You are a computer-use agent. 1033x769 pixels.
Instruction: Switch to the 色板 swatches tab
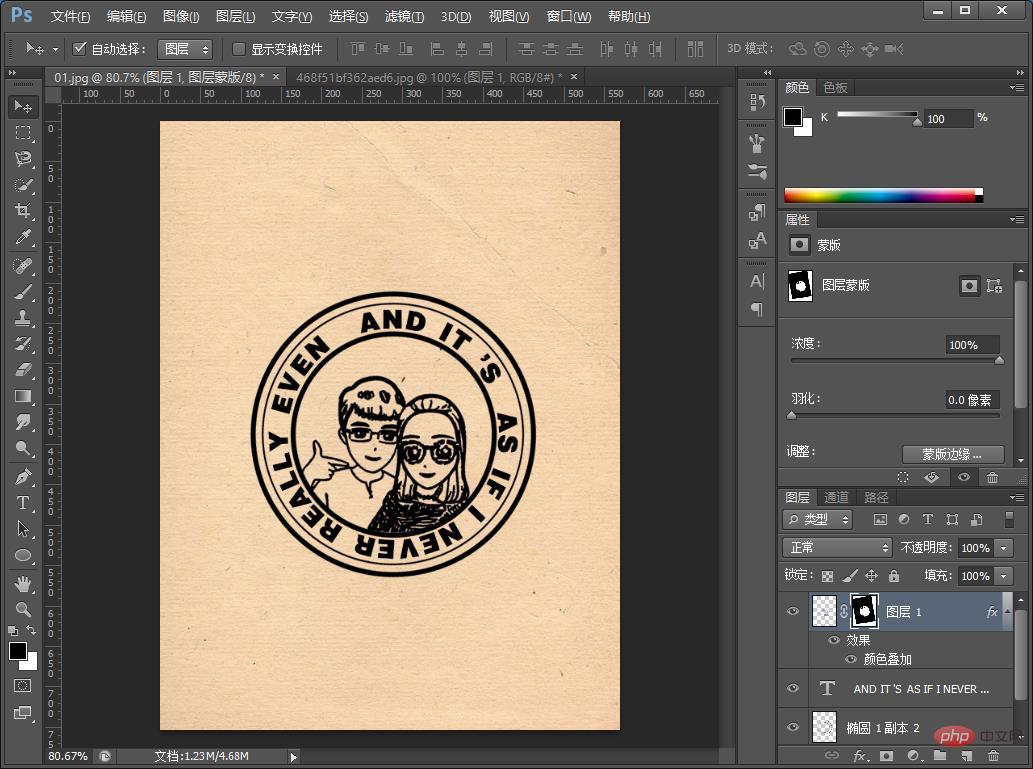[x=835, y=87]
